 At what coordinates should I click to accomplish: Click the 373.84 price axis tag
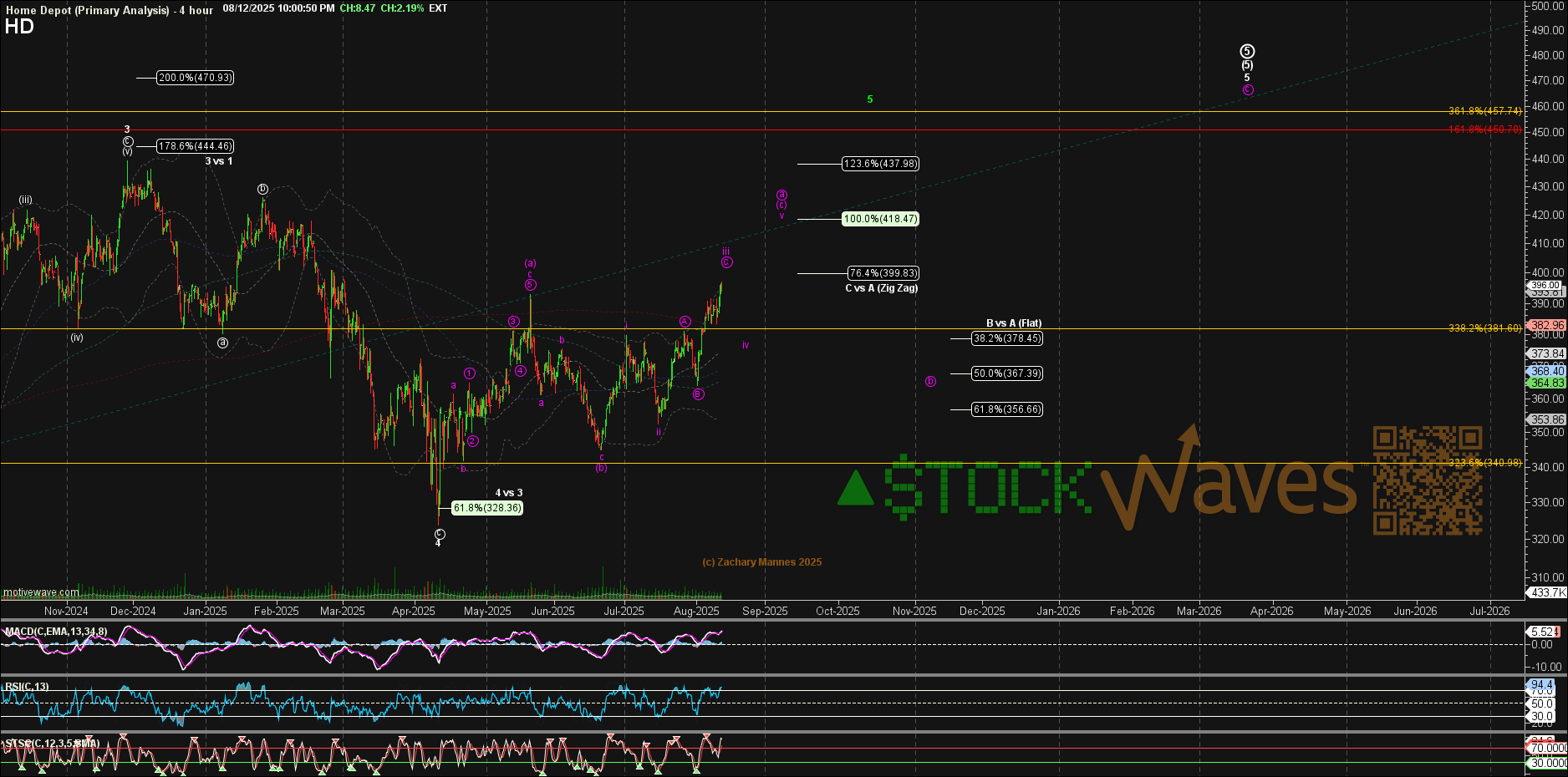(x=1546, y=353)
